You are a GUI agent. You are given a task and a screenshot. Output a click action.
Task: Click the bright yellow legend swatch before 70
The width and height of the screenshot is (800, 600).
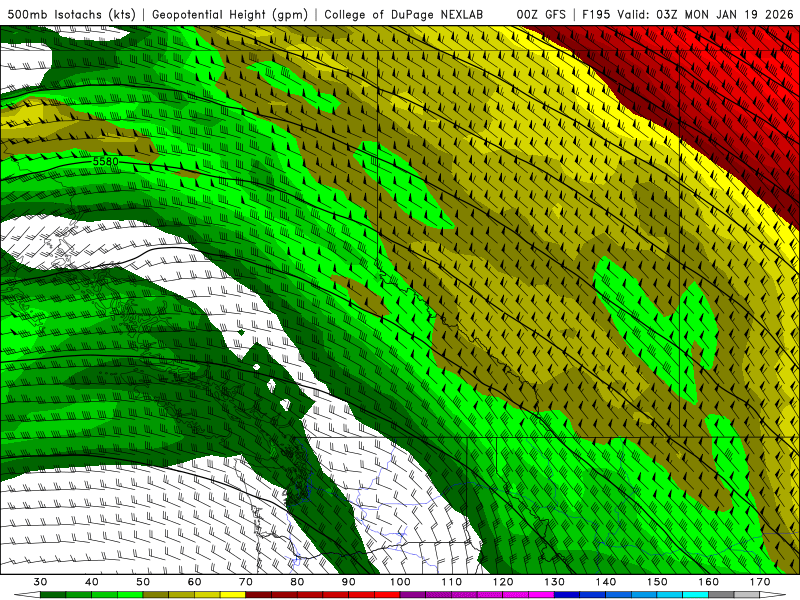(x=233, y=595)
